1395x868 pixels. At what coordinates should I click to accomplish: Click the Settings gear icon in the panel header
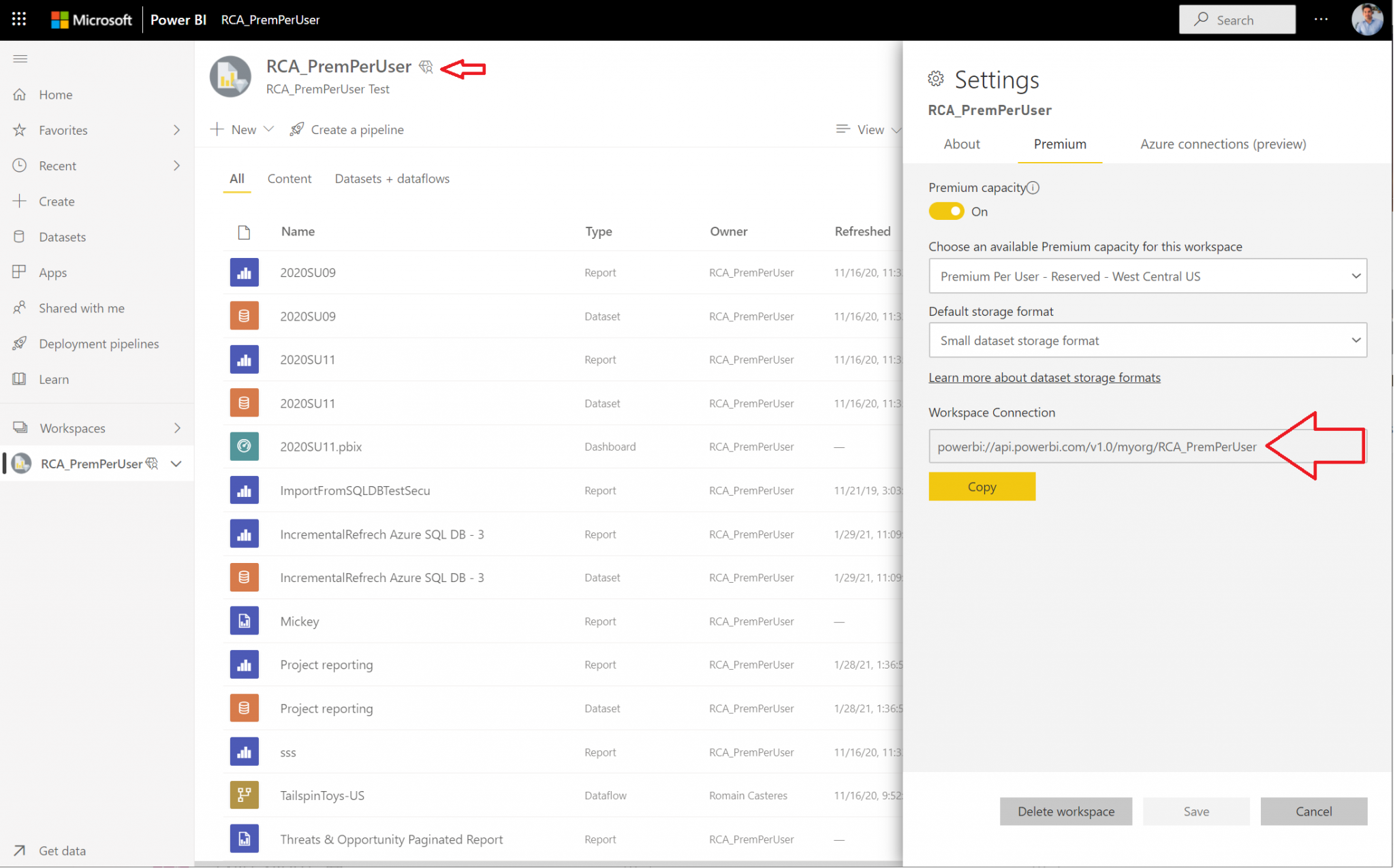936,79
